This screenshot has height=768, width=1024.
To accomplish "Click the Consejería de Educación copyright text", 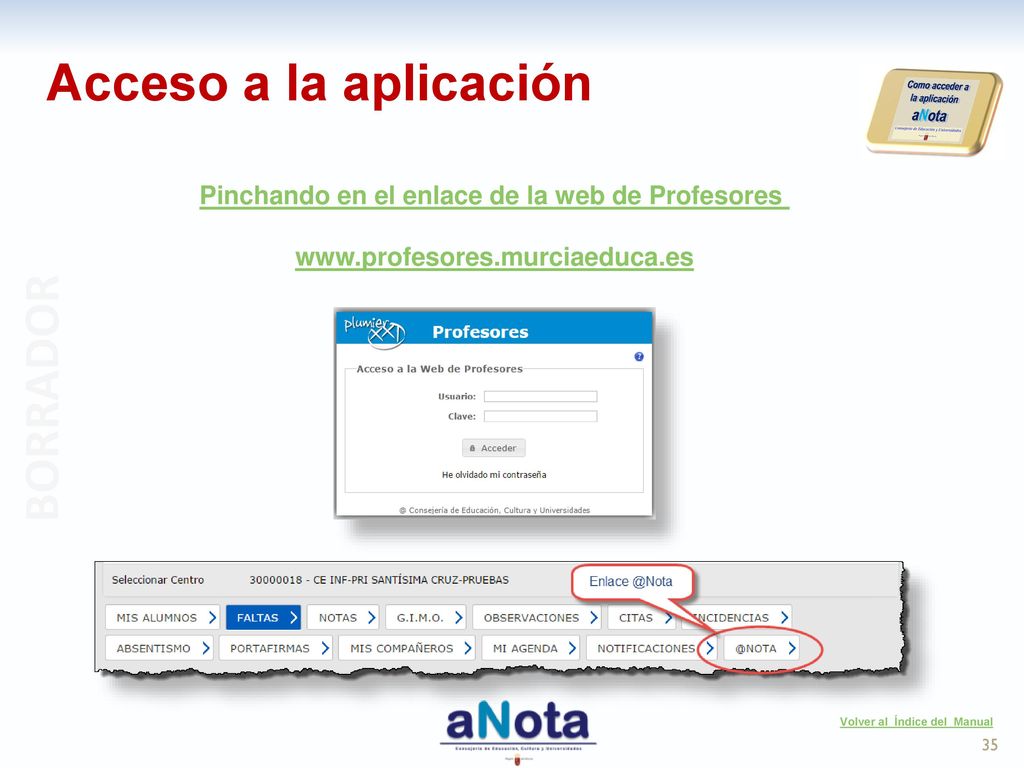I will tap(494, 510).
